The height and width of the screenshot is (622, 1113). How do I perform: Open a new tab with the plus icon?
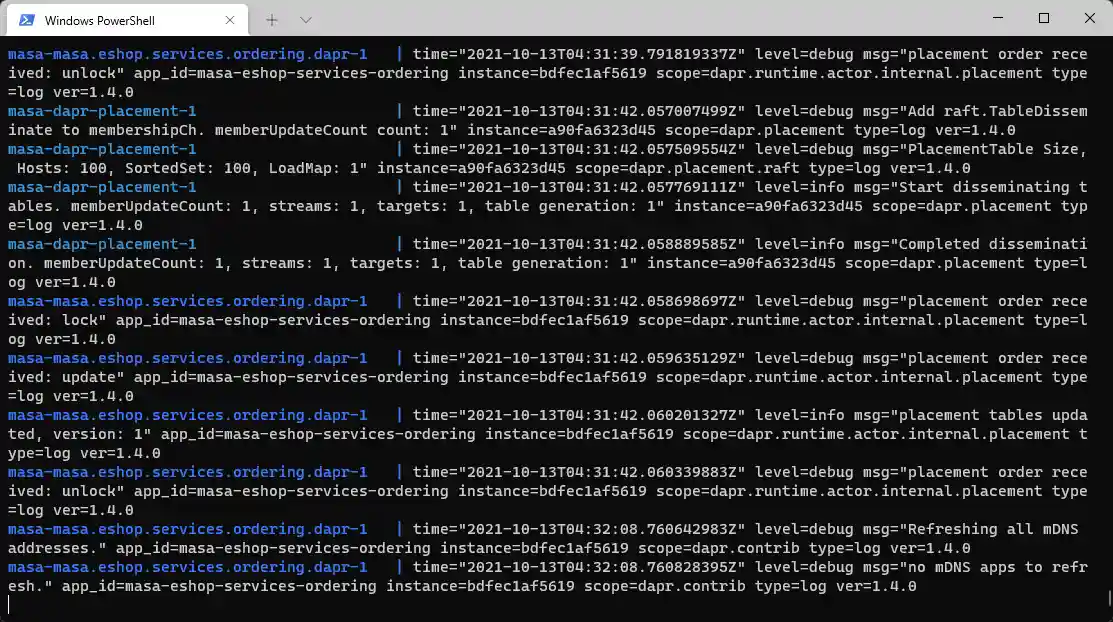[x=271, y=19]
